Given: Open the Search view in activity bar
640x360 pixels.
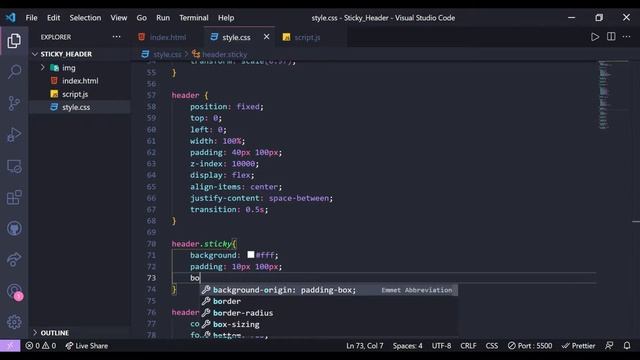Looking at the screenshot, I should [x=14, y=72].
